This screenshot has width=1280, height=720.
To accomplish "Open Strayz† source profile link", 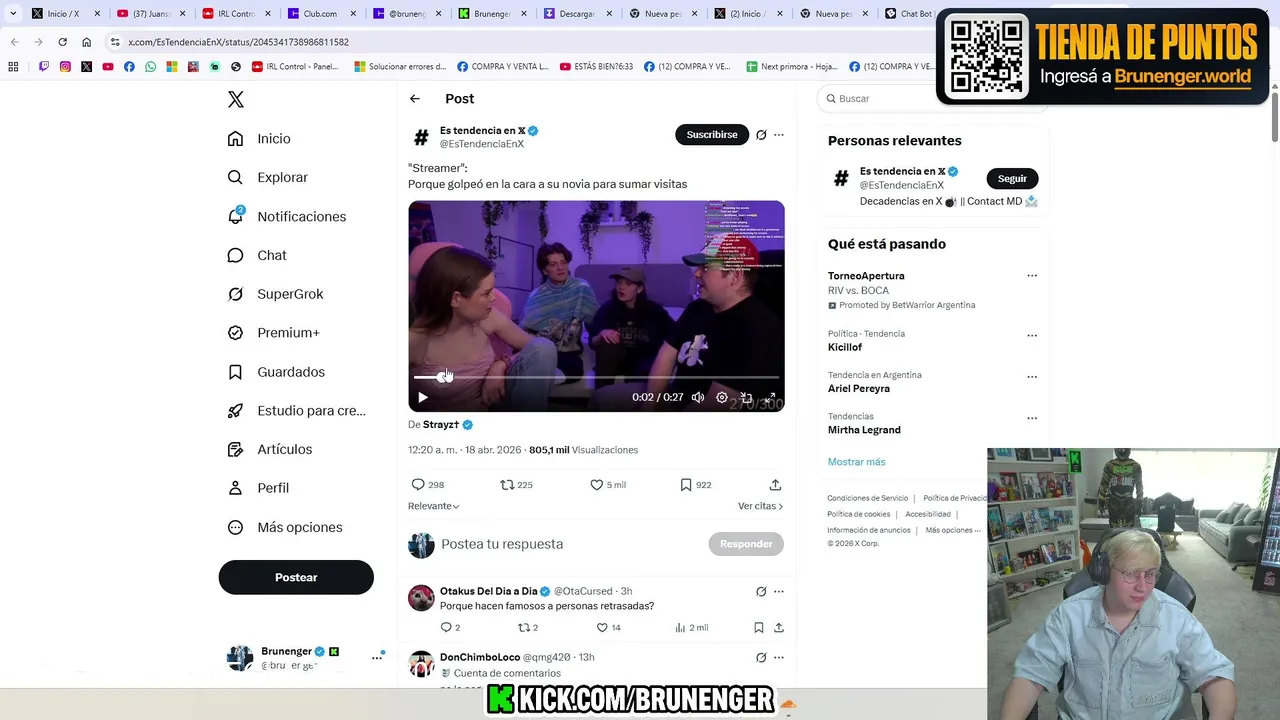I will (441, 425).
